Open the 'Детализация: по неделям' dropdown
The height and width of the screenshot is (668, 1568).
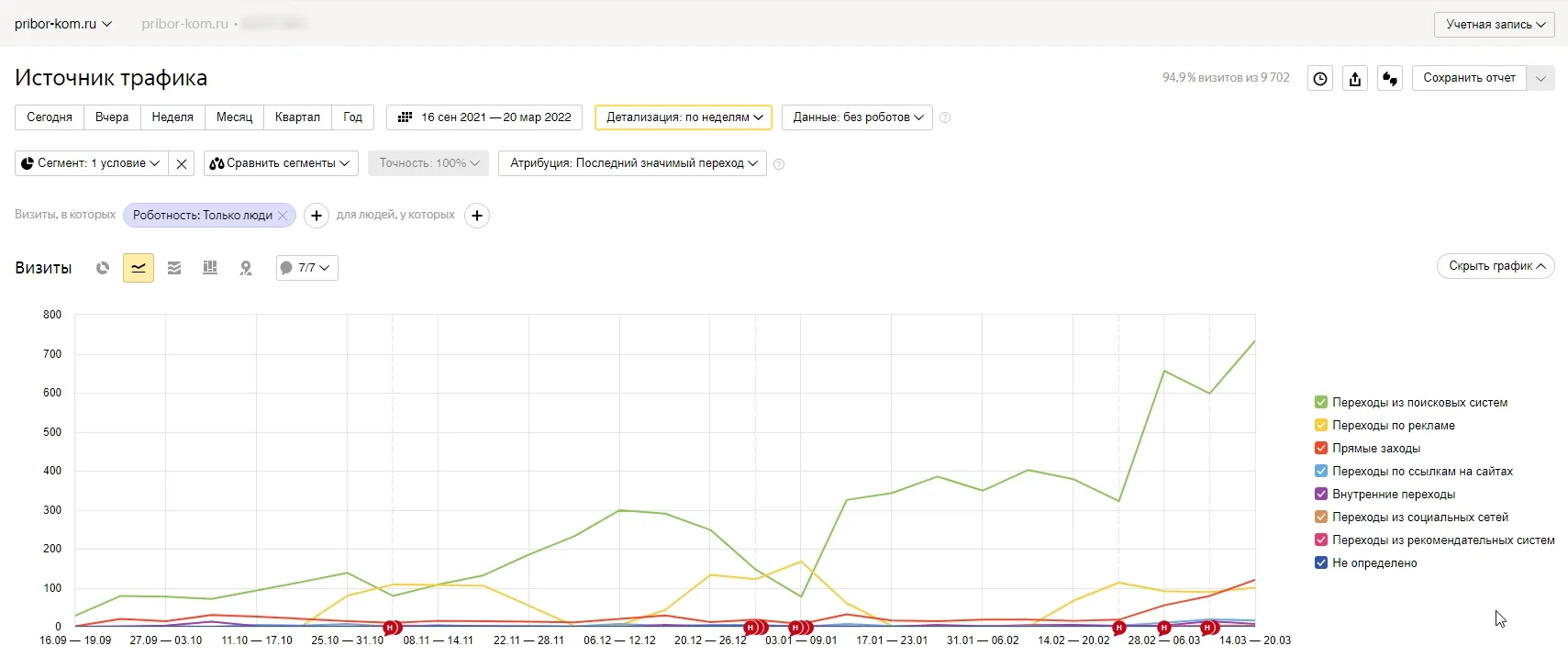pyautogui.click(x=684, y=117)
